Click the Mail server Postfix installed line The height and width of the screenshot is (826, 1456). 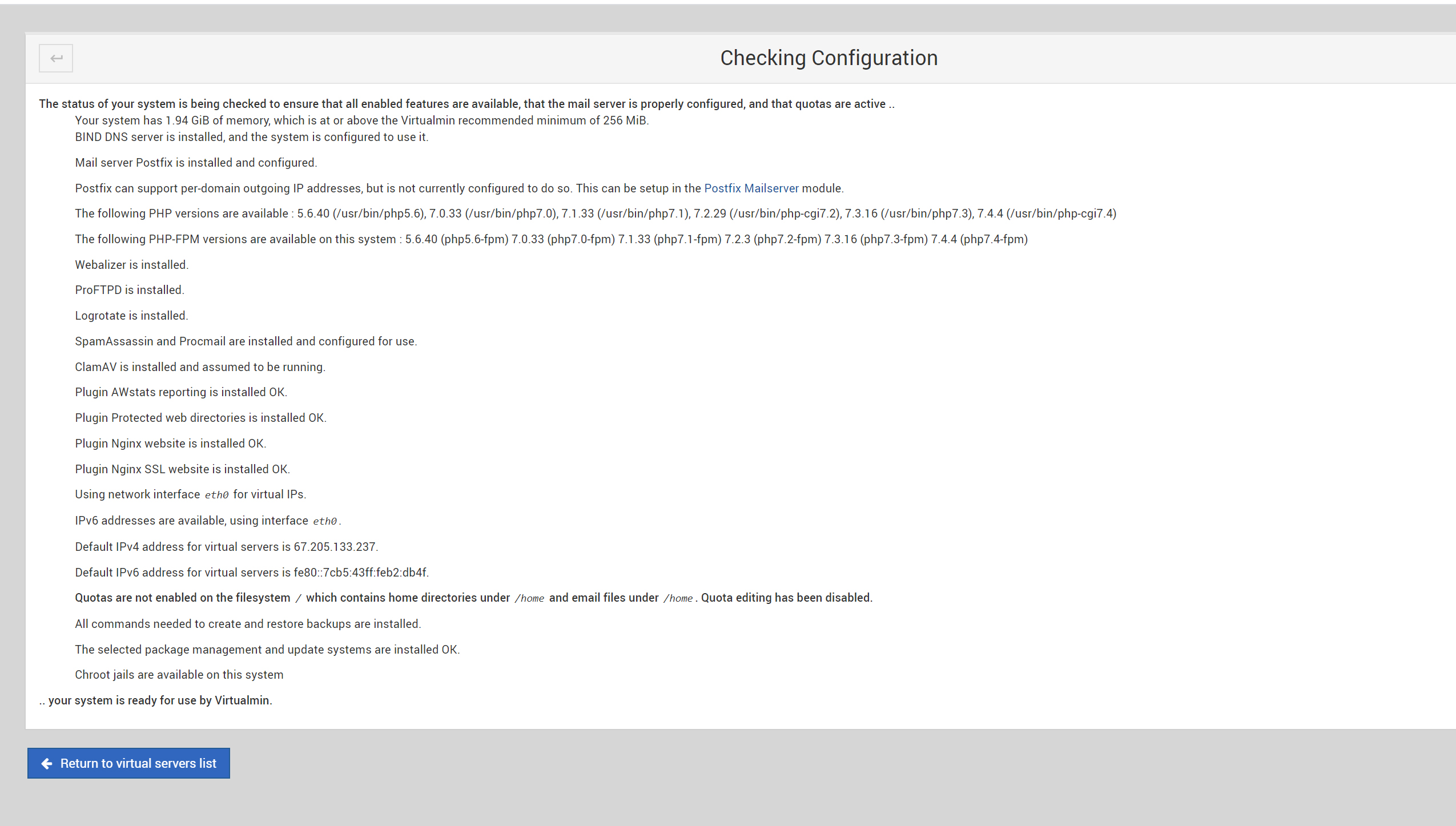coord(196,163)
